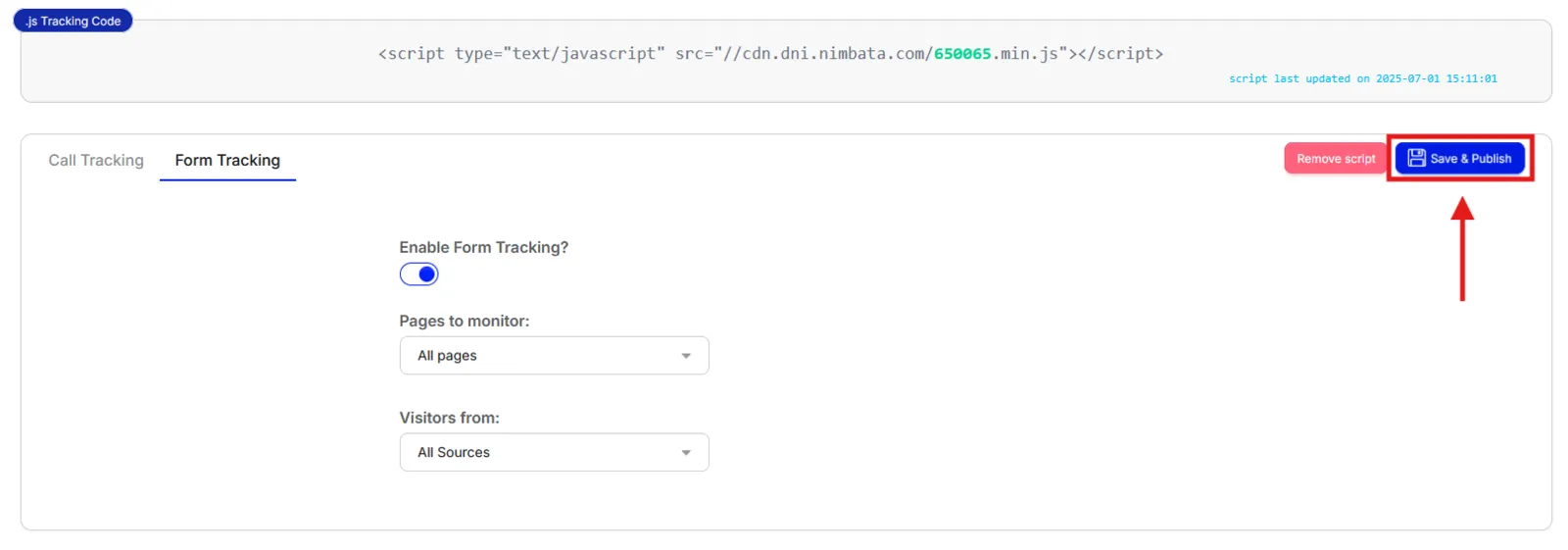Click the Remove script button

(x=1336, y=159)
